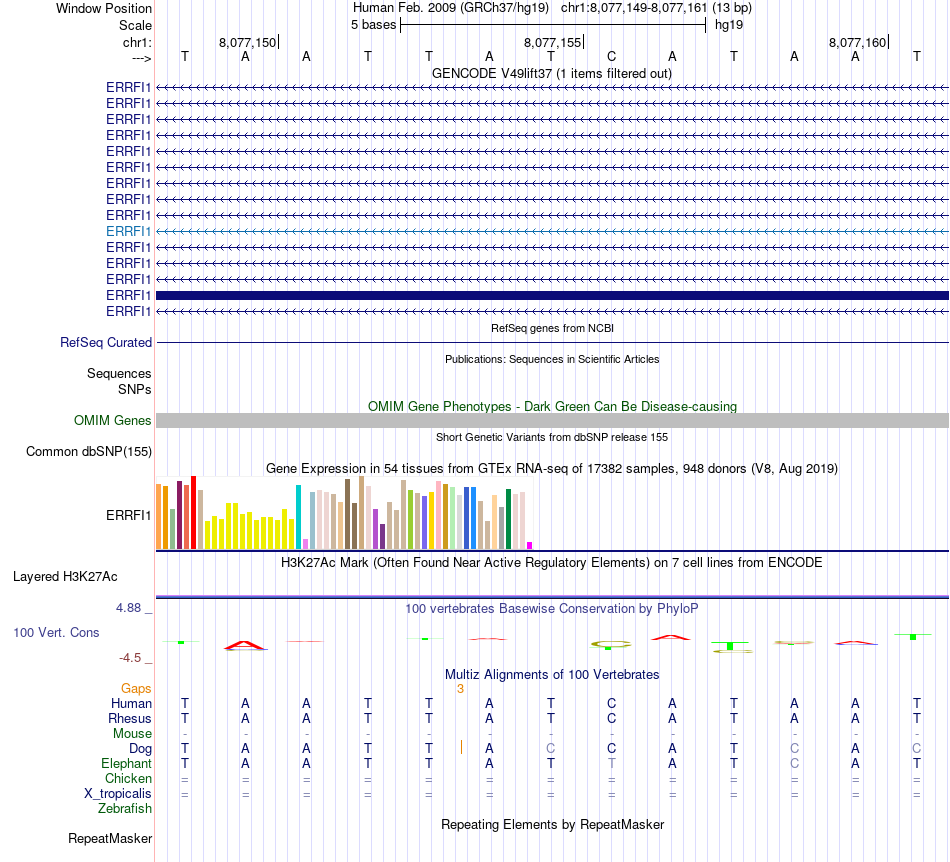Click 'Short Genetic Variants from dbSNP release 155'
Viewport: 950px width, 862px height.
(x=552, y=437)
